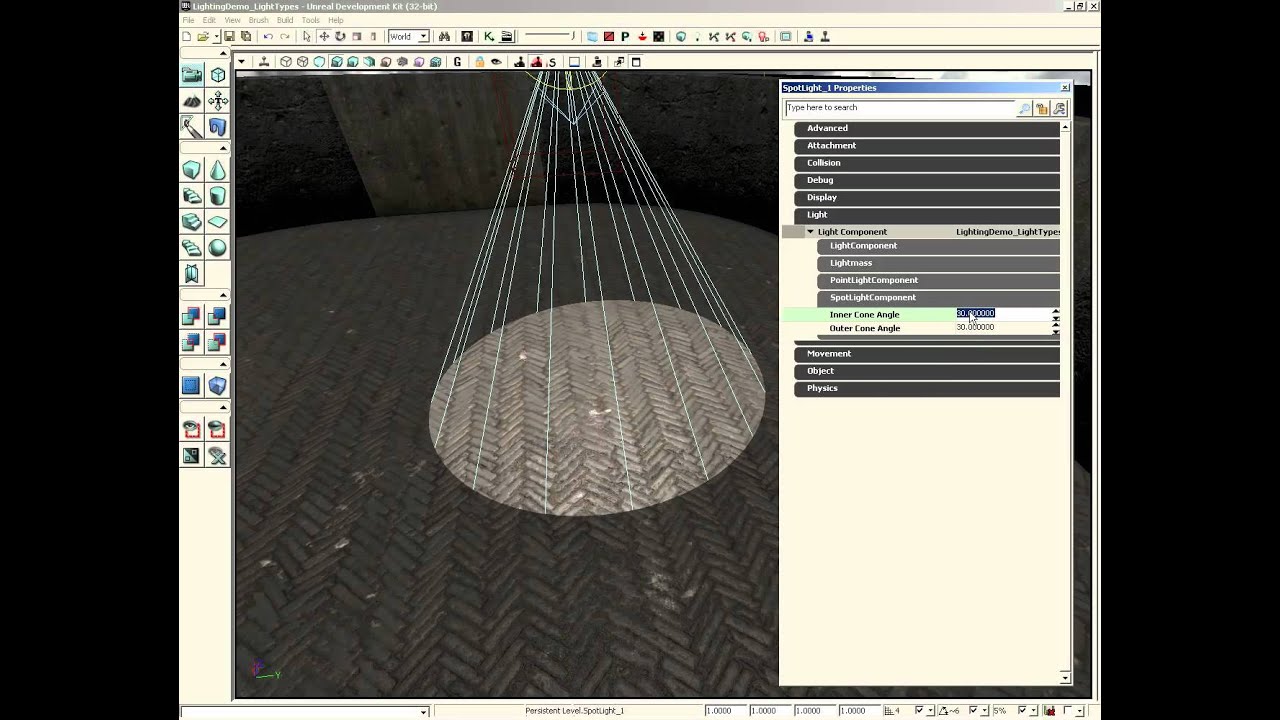The image size is (1280, 720).
Task: Click the properties panel vertical scrollbar
Action: [1065, 402]
